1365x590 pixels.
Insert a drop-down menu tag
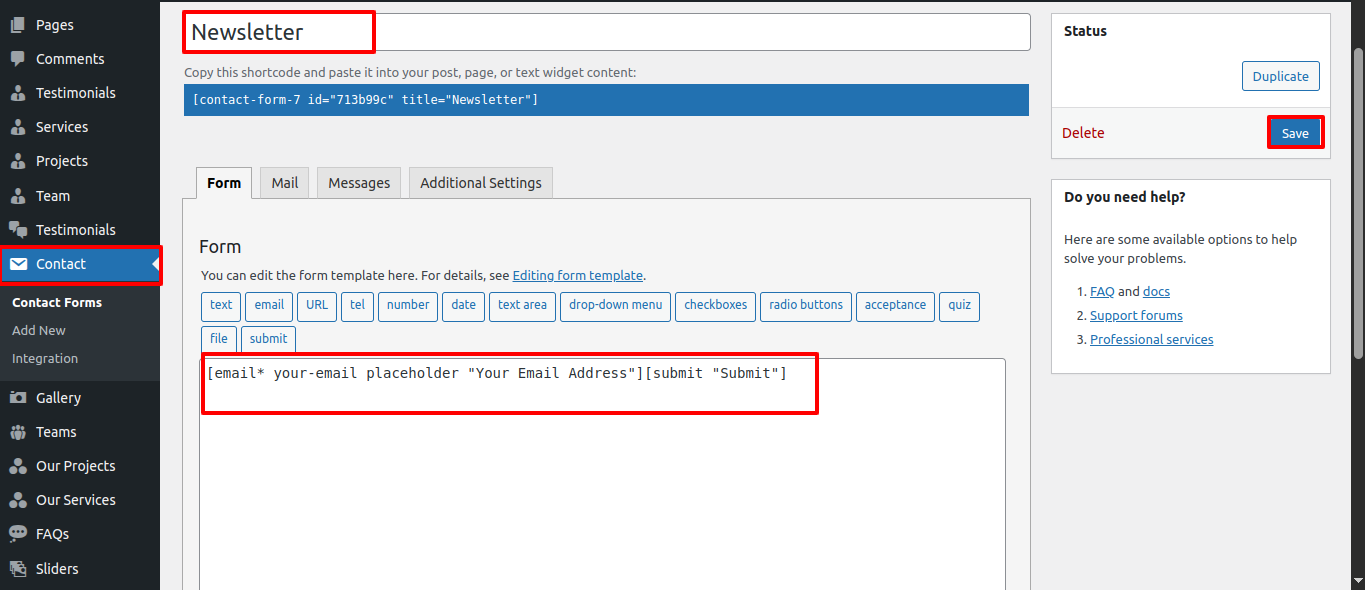point(616,306)
